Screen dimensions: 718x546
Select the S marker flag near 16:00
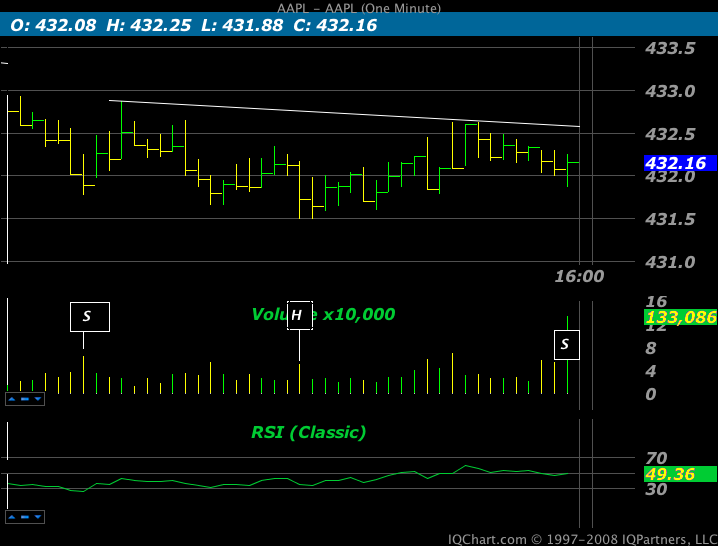coord(567,345)
